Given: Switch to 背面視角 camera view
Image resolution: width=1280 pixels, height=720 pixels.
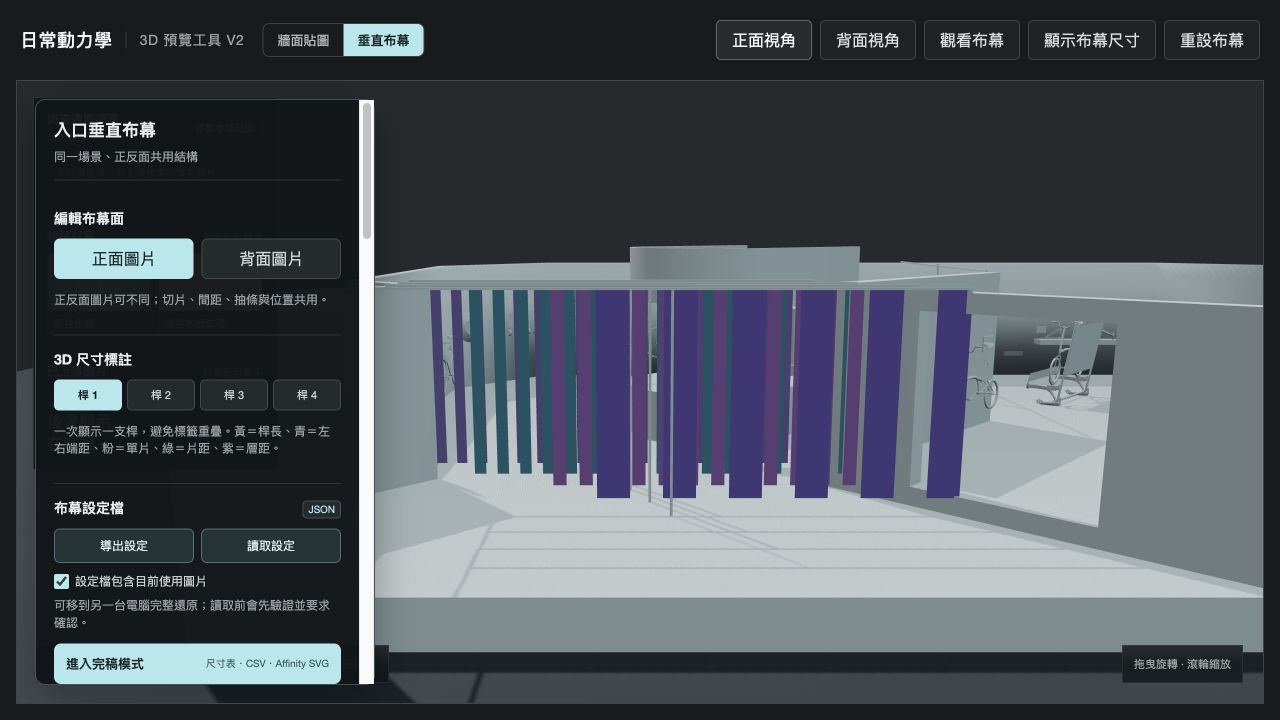Looking at the screenshot, I should pyautogui.click(x=868, y=40).
